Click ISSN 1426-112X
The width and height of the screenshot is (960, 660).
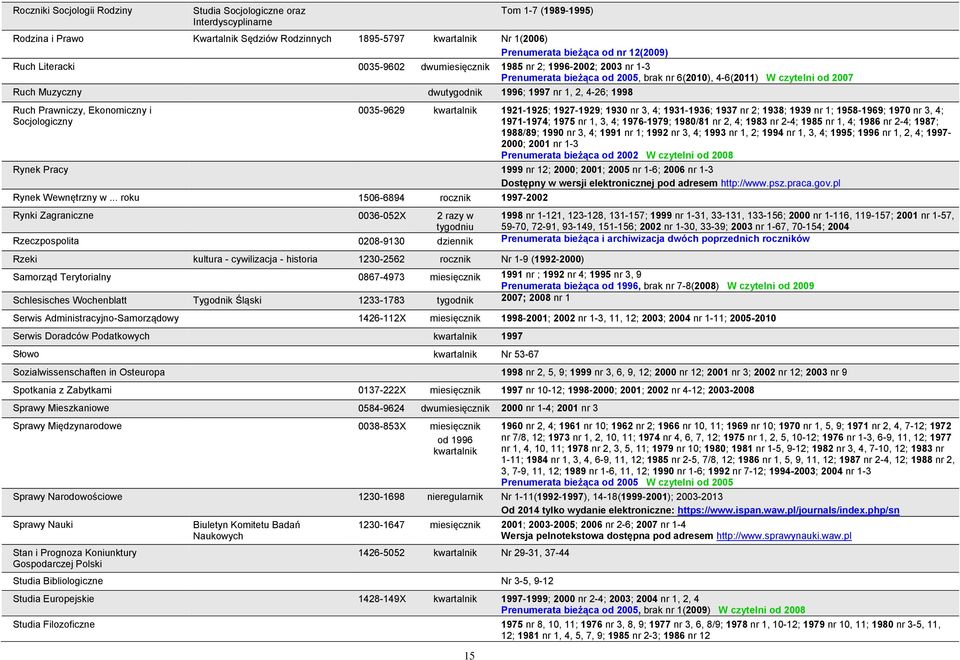pyautogui.click(x=381, y=318)
